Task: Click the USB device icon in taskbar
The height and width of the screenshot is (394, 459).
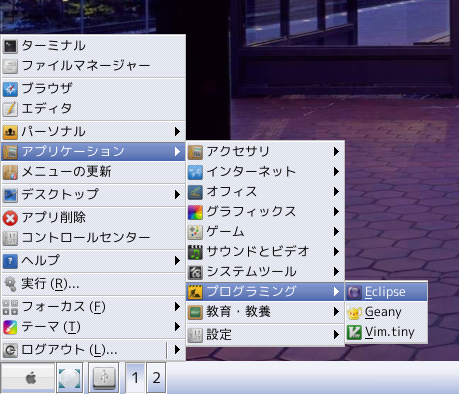Action: pos(104,378)
